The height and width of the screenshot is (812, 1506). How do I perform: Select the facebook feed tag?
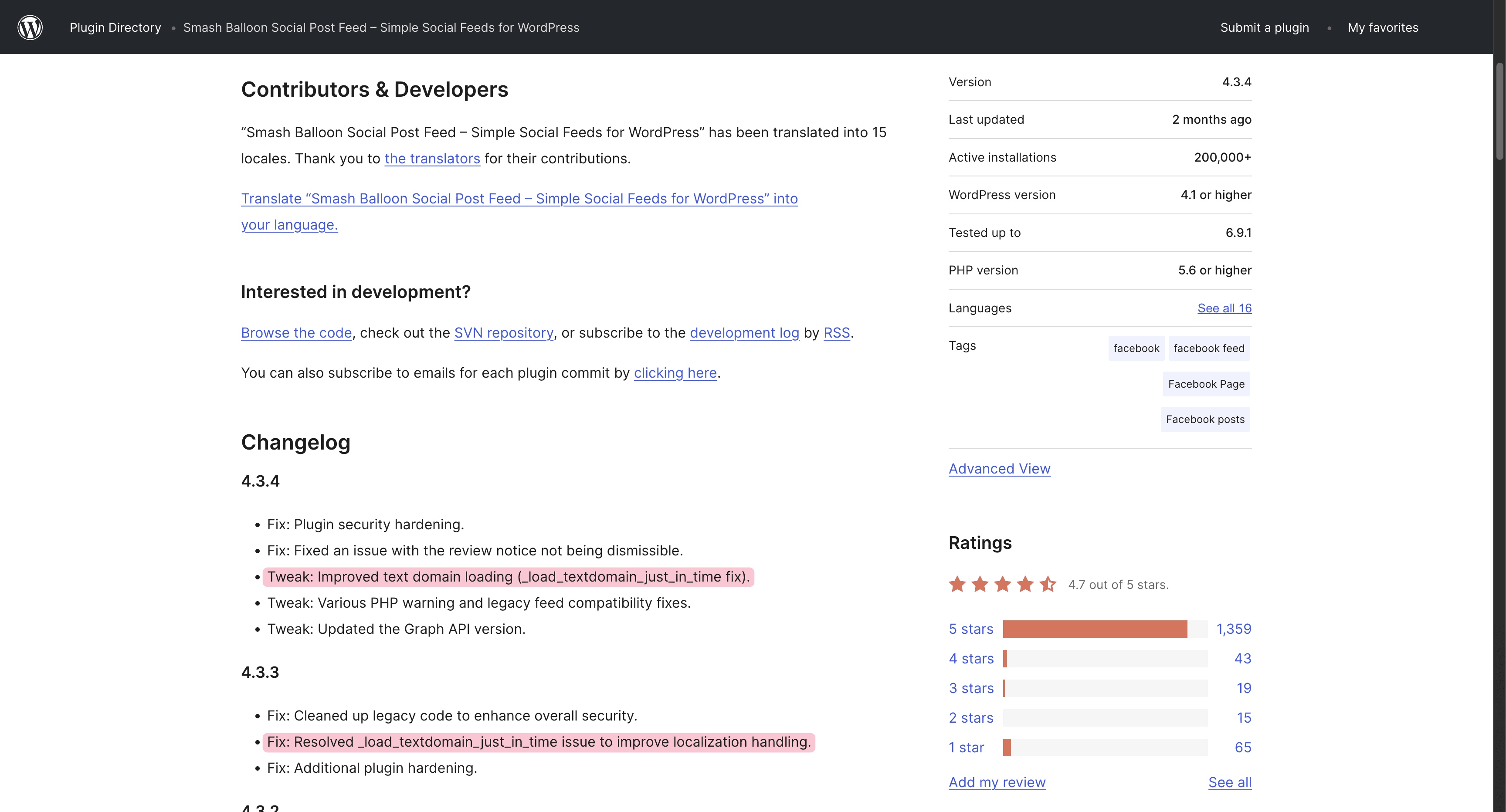(x=1208, y=348)
